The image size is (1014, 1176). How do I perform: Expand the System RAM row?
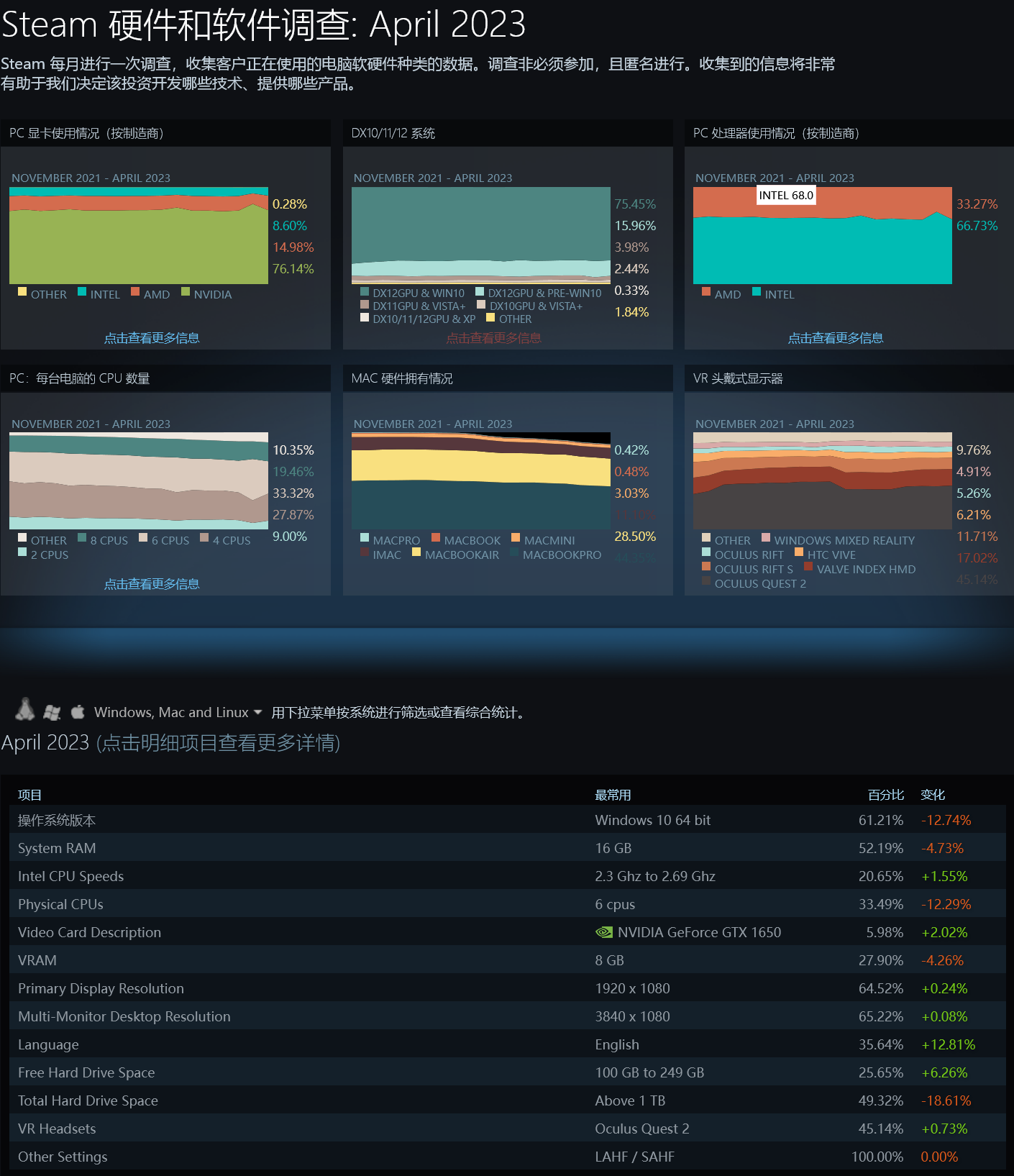(x=57, y=848)
